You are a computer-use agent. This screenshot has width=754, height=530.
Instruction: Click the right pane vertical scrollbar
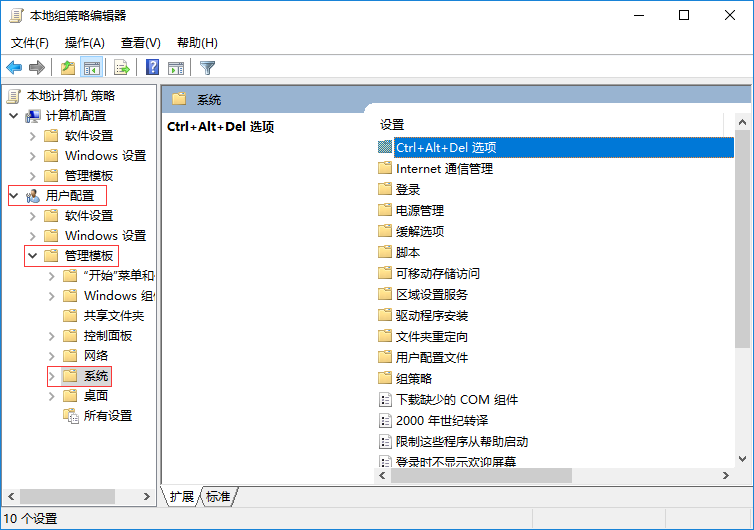(x=742, y=300)
